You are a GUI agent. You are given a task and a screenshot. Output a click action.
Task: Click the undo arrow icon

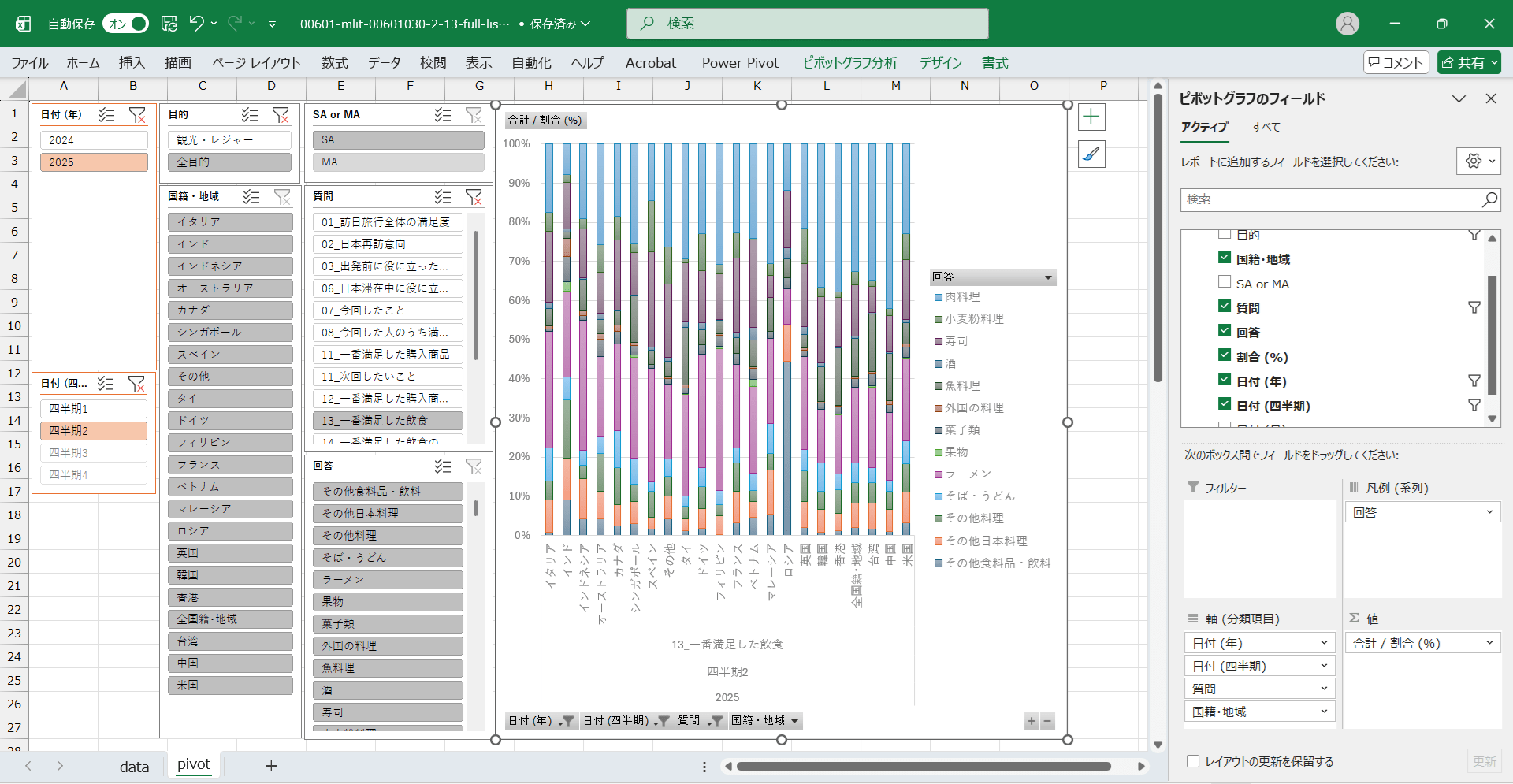(197, 24)
